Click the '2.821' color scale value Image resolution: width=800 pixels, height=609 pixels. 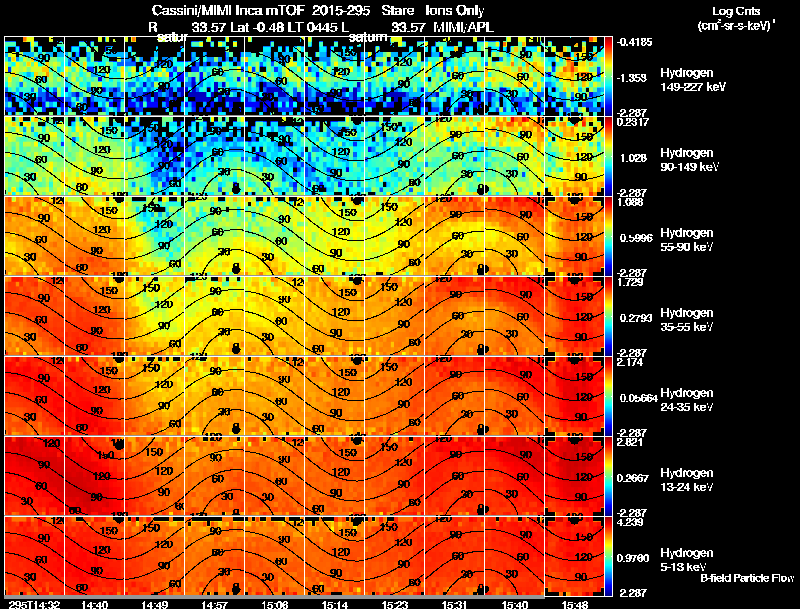click(x=630, y=442)
